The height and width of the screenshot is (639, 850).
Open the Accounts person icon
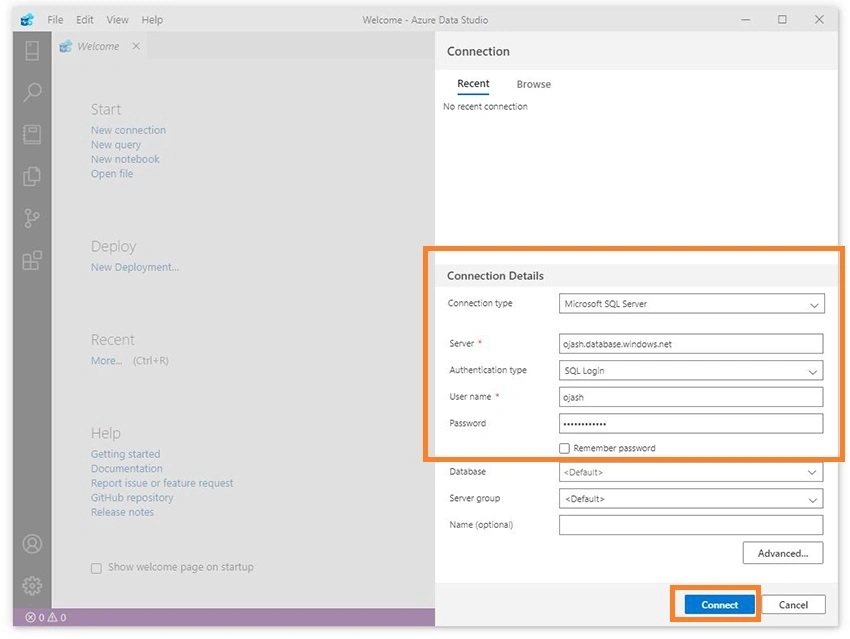click(32, 544)
